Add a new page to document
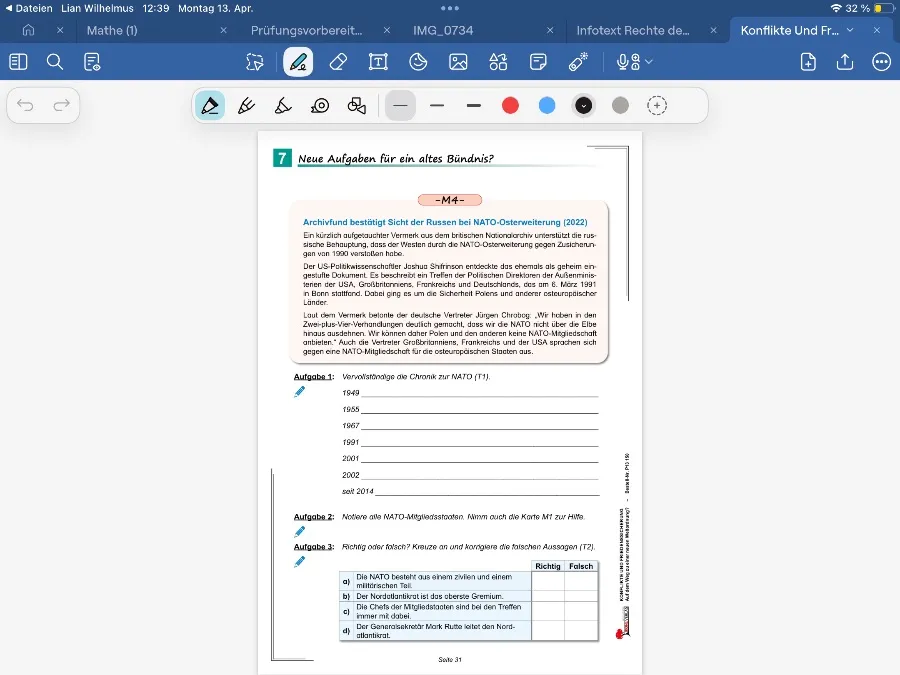Viewport: 900px width, 675px height. pyautogui.click(x=808, y=61)
